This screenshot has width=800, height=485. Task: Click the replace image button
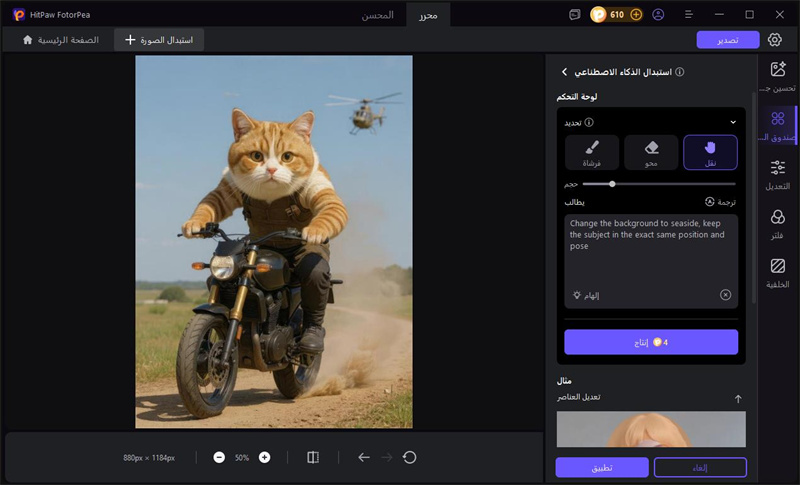[x=159, y=40]
